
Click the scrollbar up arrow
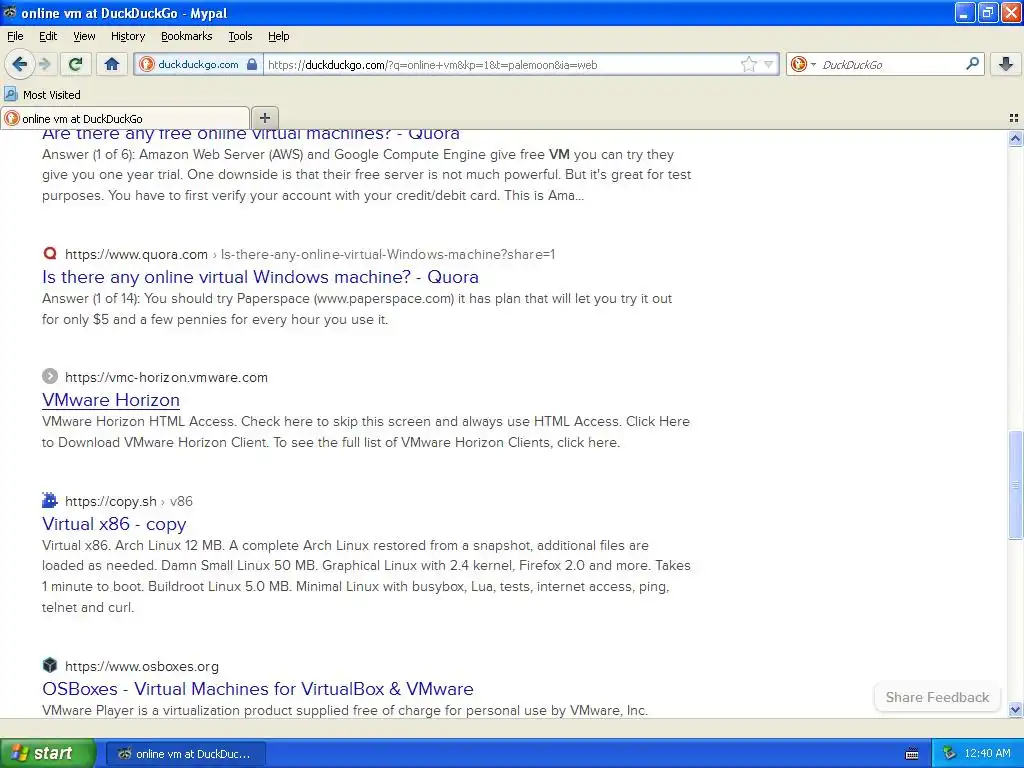tap(1015, 138)
